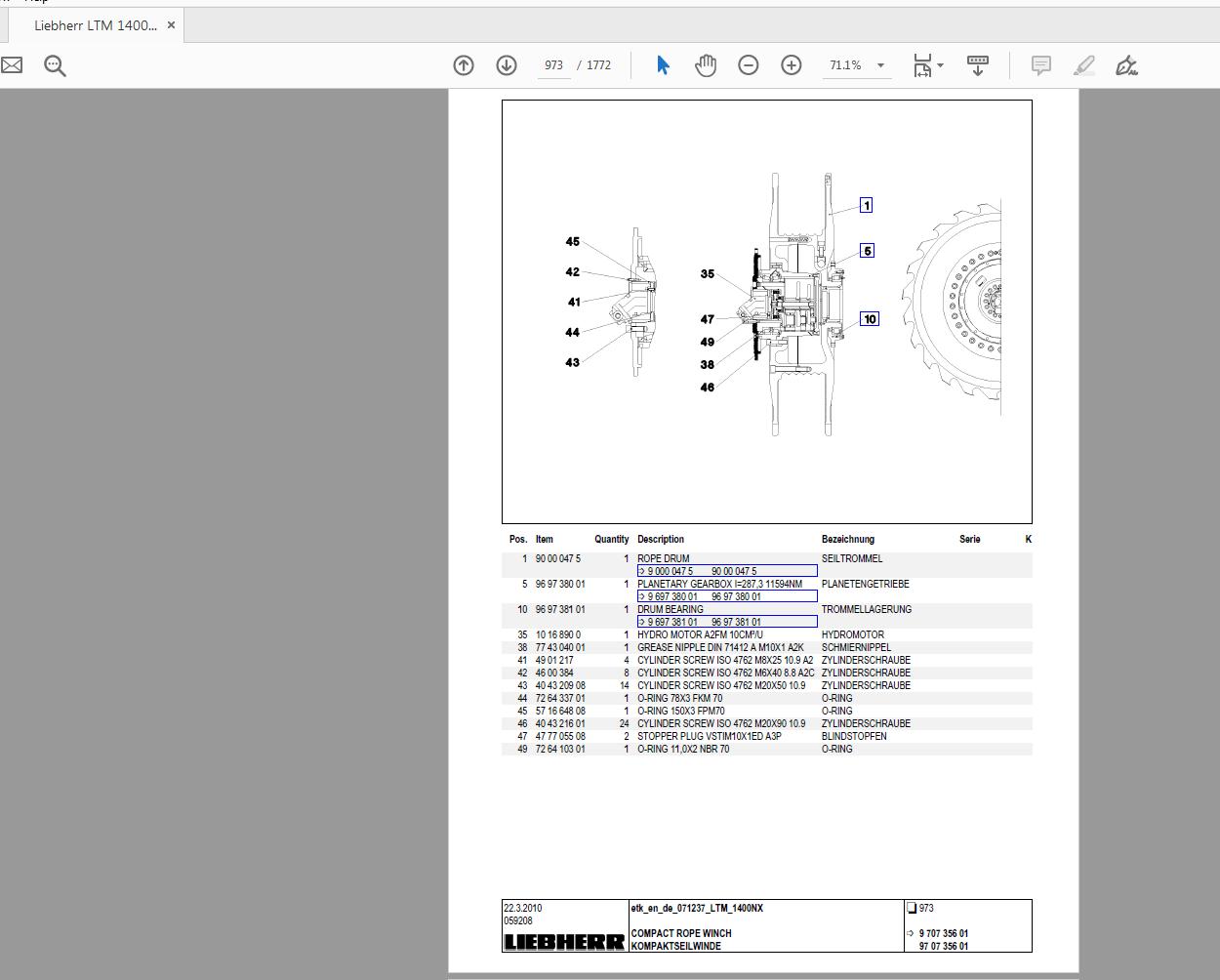
Task: Select the ROPE DRUM description text
Action: (x=664, y=559)
